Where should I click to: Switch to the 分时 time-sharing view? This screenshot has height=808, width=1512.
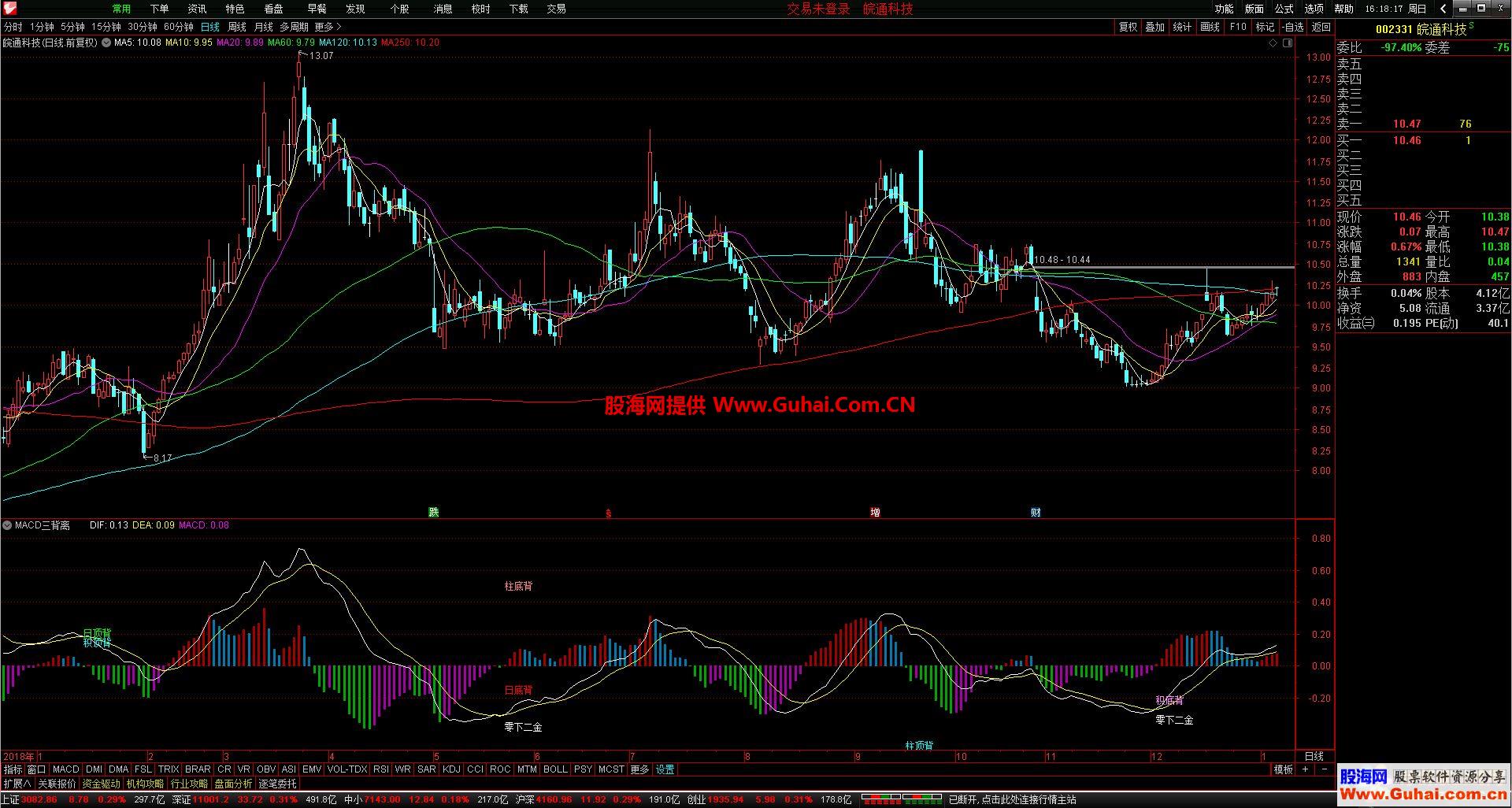(13, 27)
